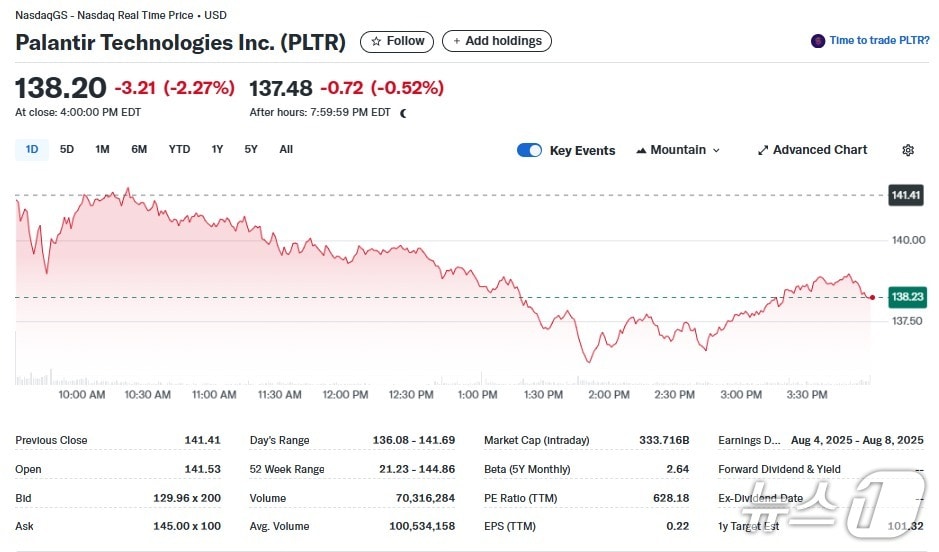This screenshot has width=939, height=552.
Task: Show the 5Y price history
Action: (251, 149)
